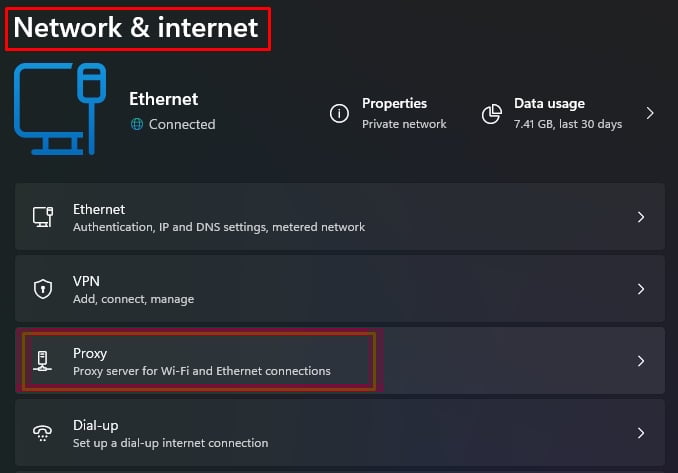Click the Dial-up phone icon
The width and height of the screenshot is (678, 473).
pos(42,433)
